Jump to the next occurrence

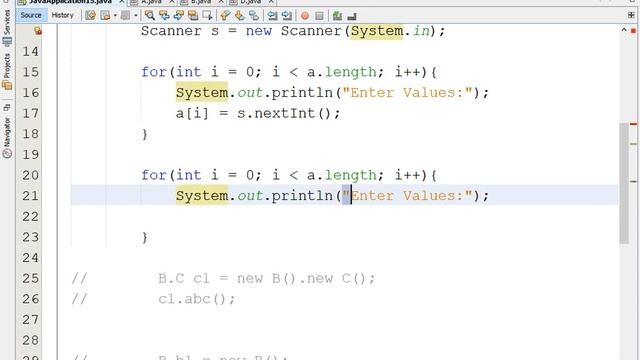(179, 16)
